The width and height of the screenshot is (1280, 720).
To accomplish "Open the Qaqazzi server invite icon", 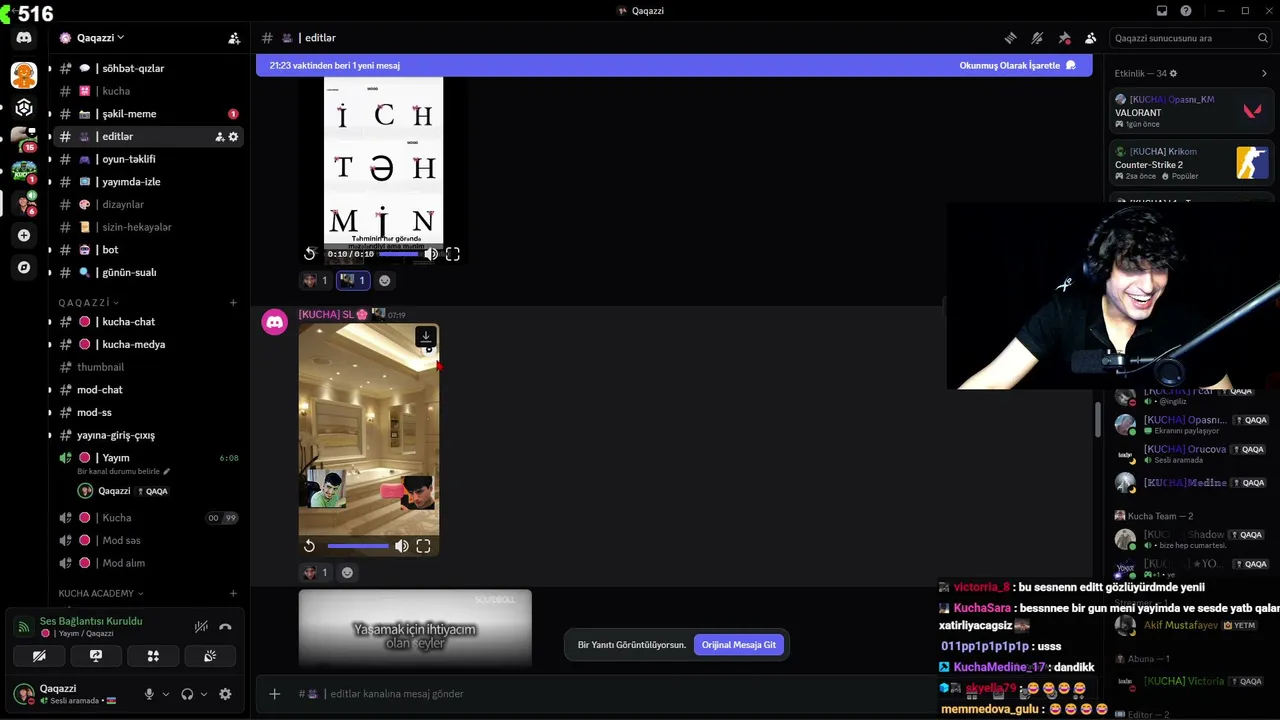I will point(234,38).
